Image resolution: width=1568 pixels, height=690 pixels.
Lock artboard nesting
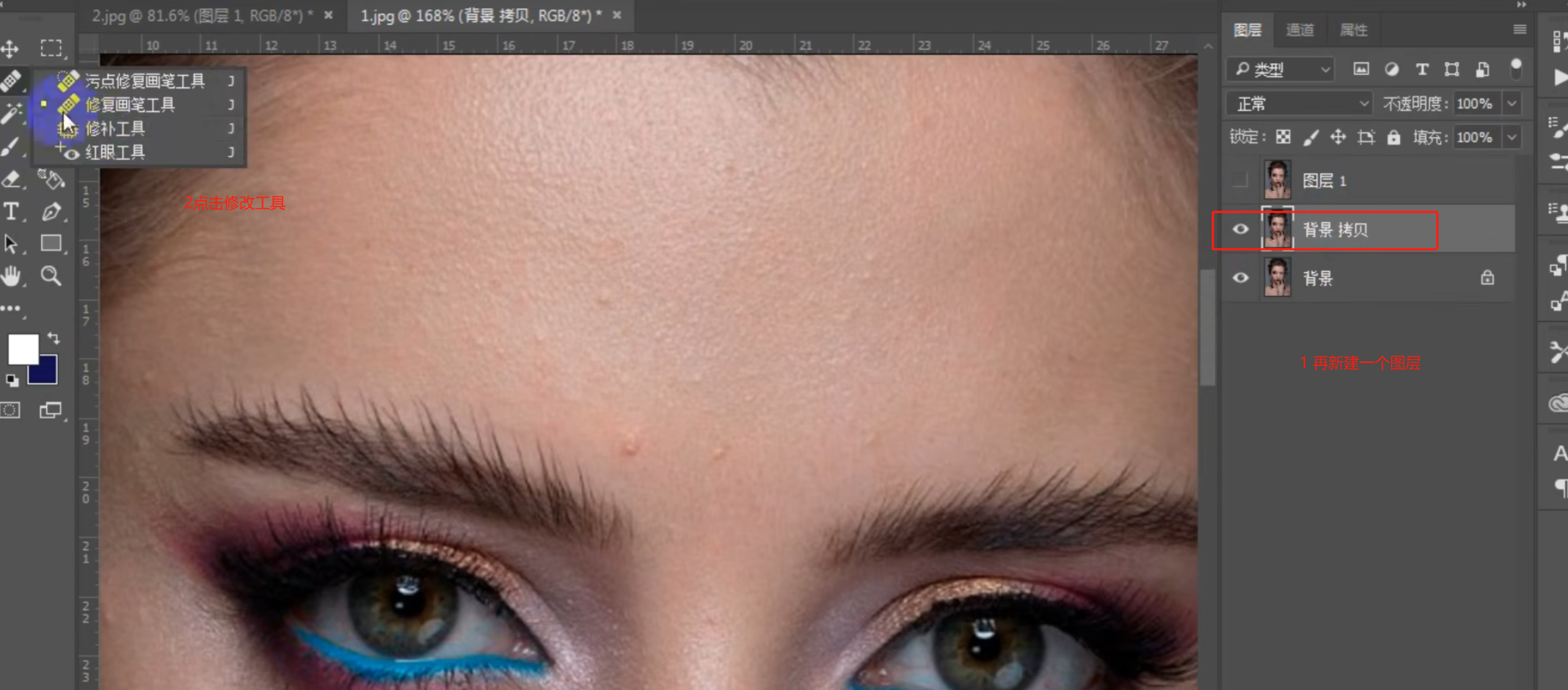click(x=1365, y=137)
